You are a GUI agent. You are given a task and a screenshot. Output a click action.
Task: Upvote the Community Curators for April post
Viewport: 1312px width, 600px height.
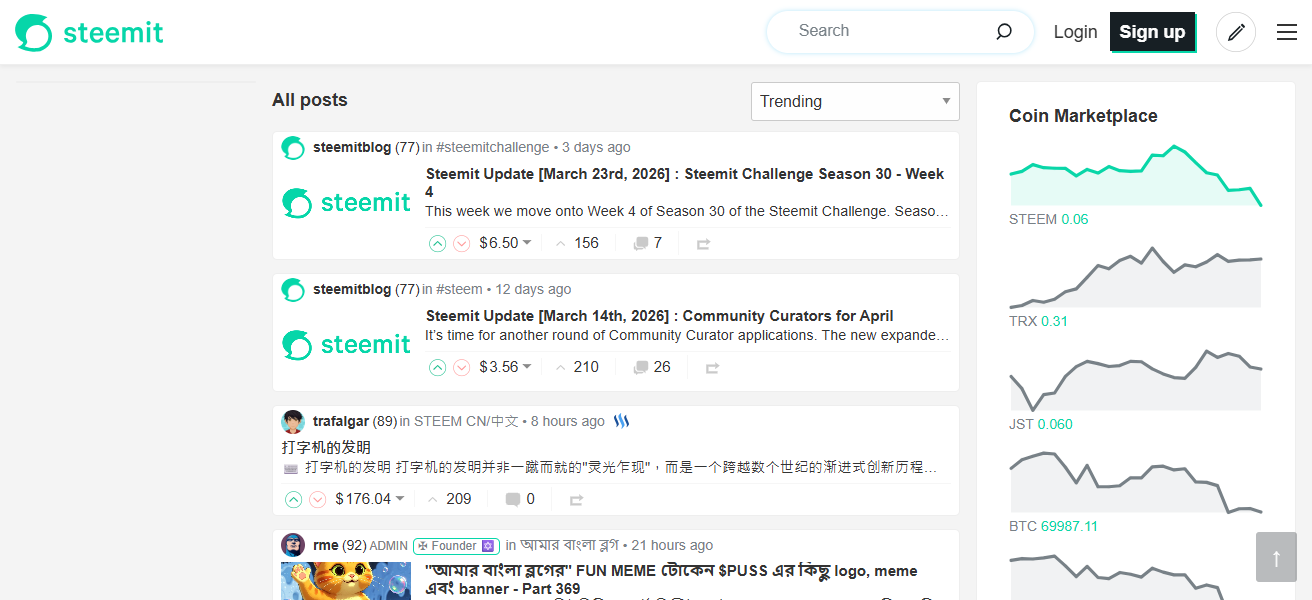437,367
